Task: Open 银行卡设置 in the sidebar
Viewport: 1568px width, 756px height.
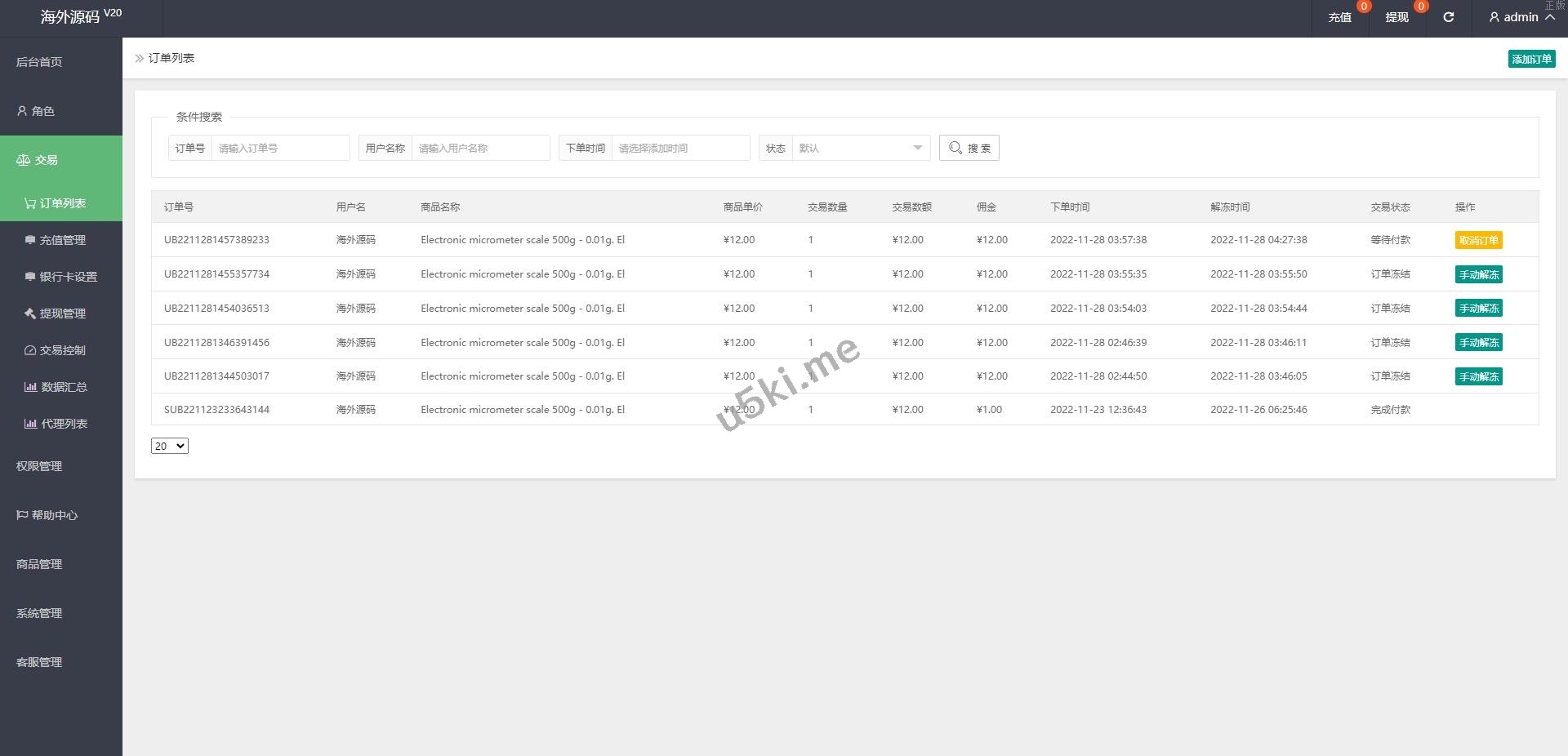Action: (68, 277)
